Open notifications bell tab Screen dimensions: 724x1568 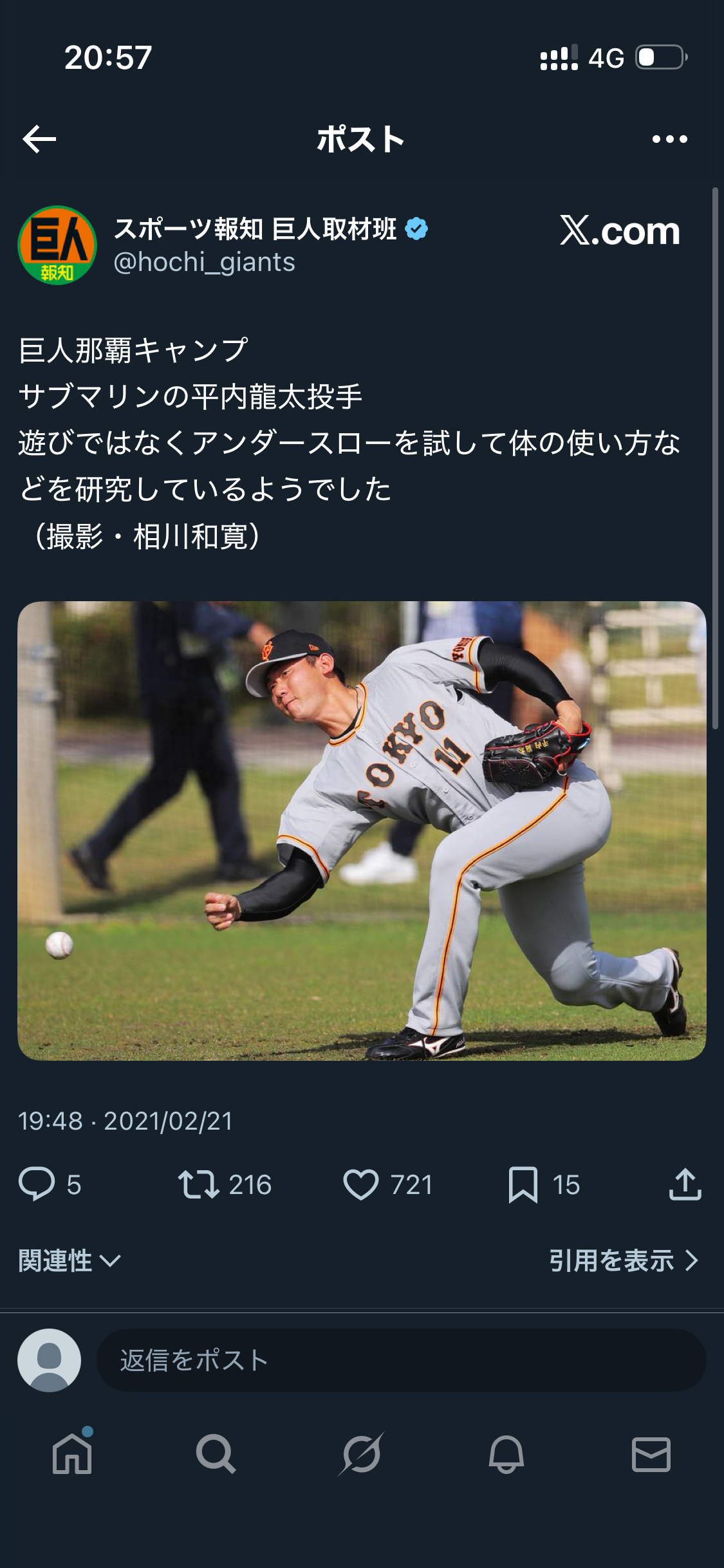(x=506, y=1454)
